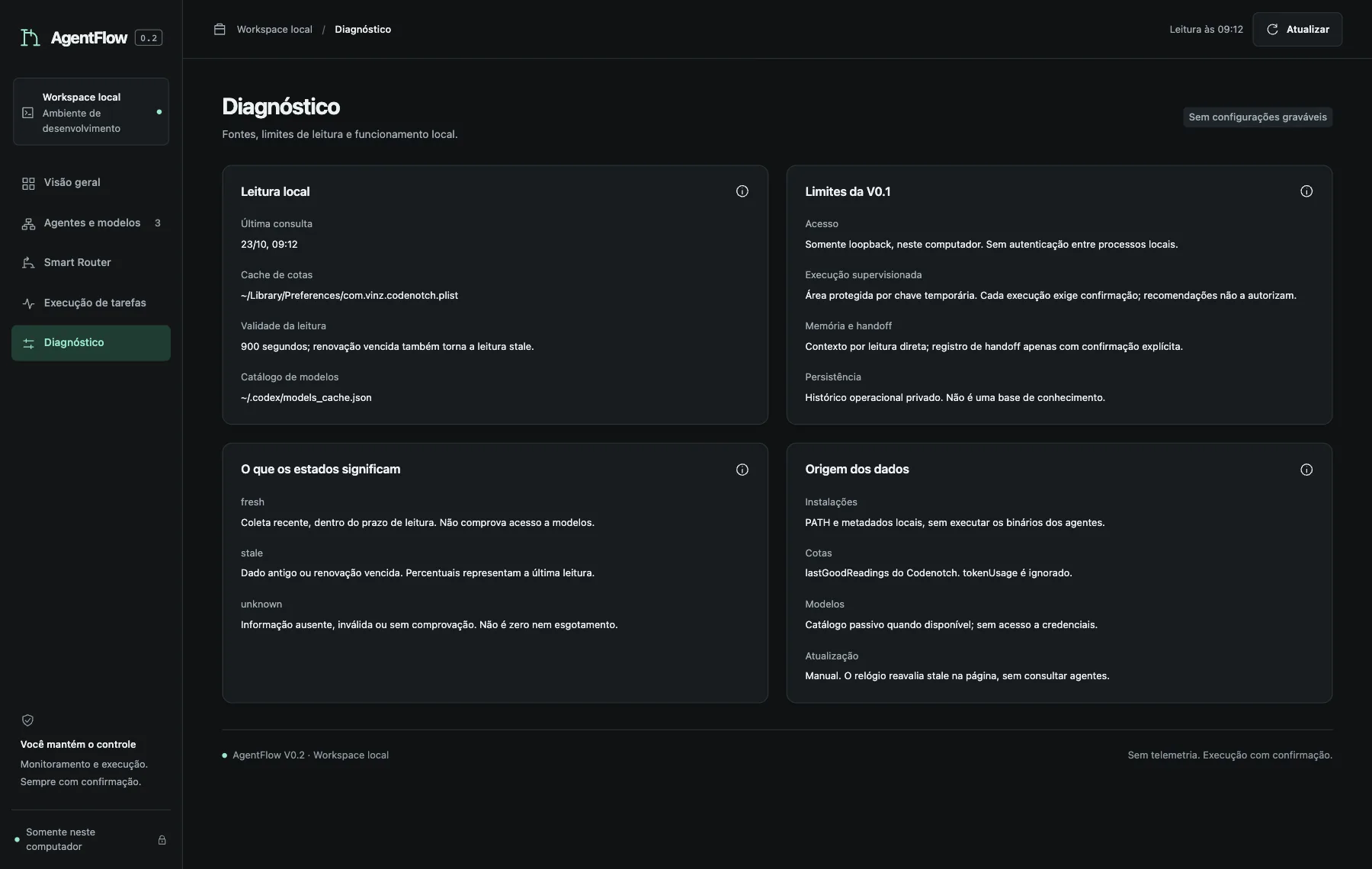Image resolution: width=1372 pixels, height=869 pixels.
Task: Open info icon on Leitura local card
Action: coord(742,191)
